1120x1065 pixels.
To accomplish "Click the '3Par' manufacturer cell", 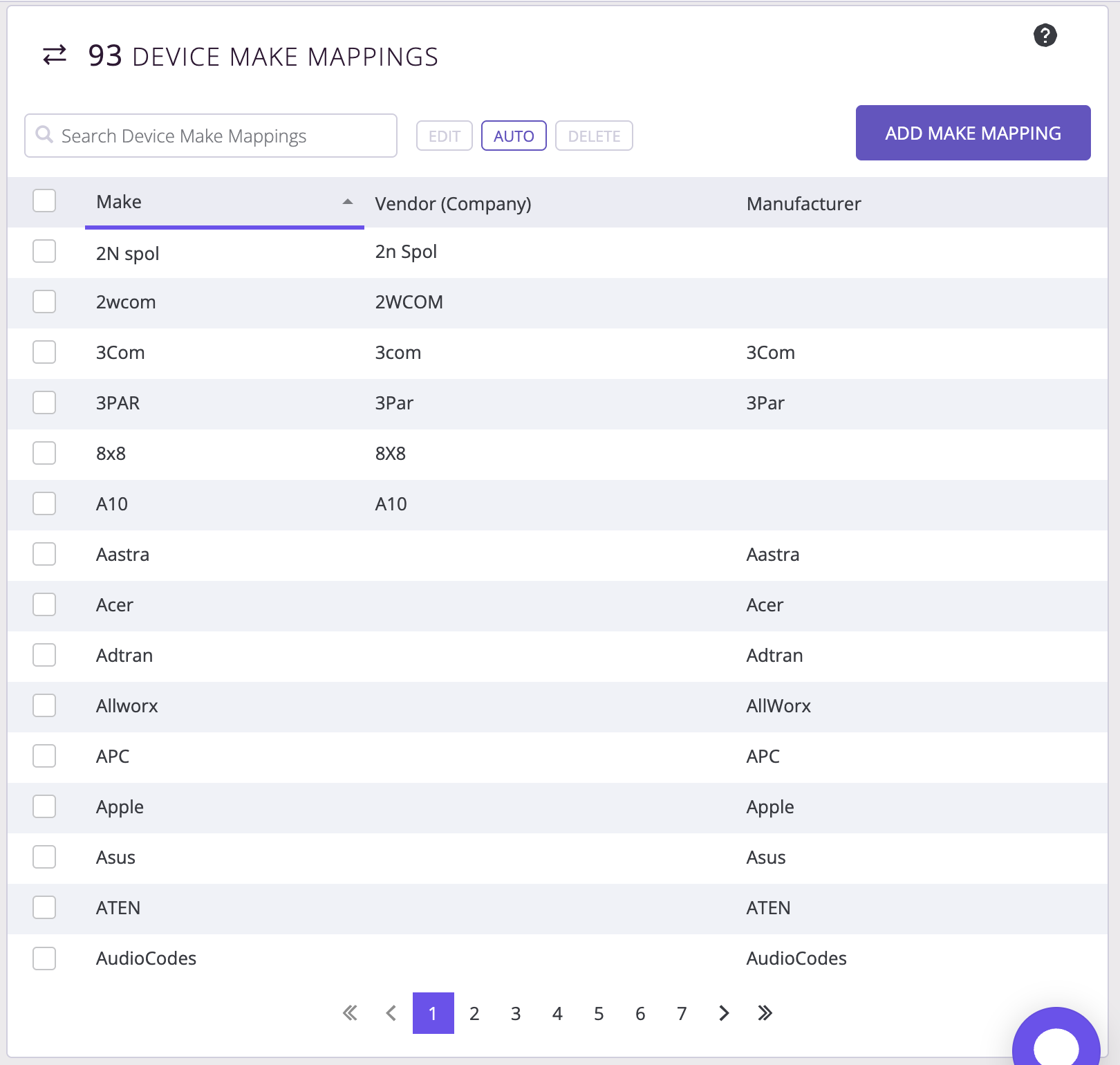I will click(765, 402).
